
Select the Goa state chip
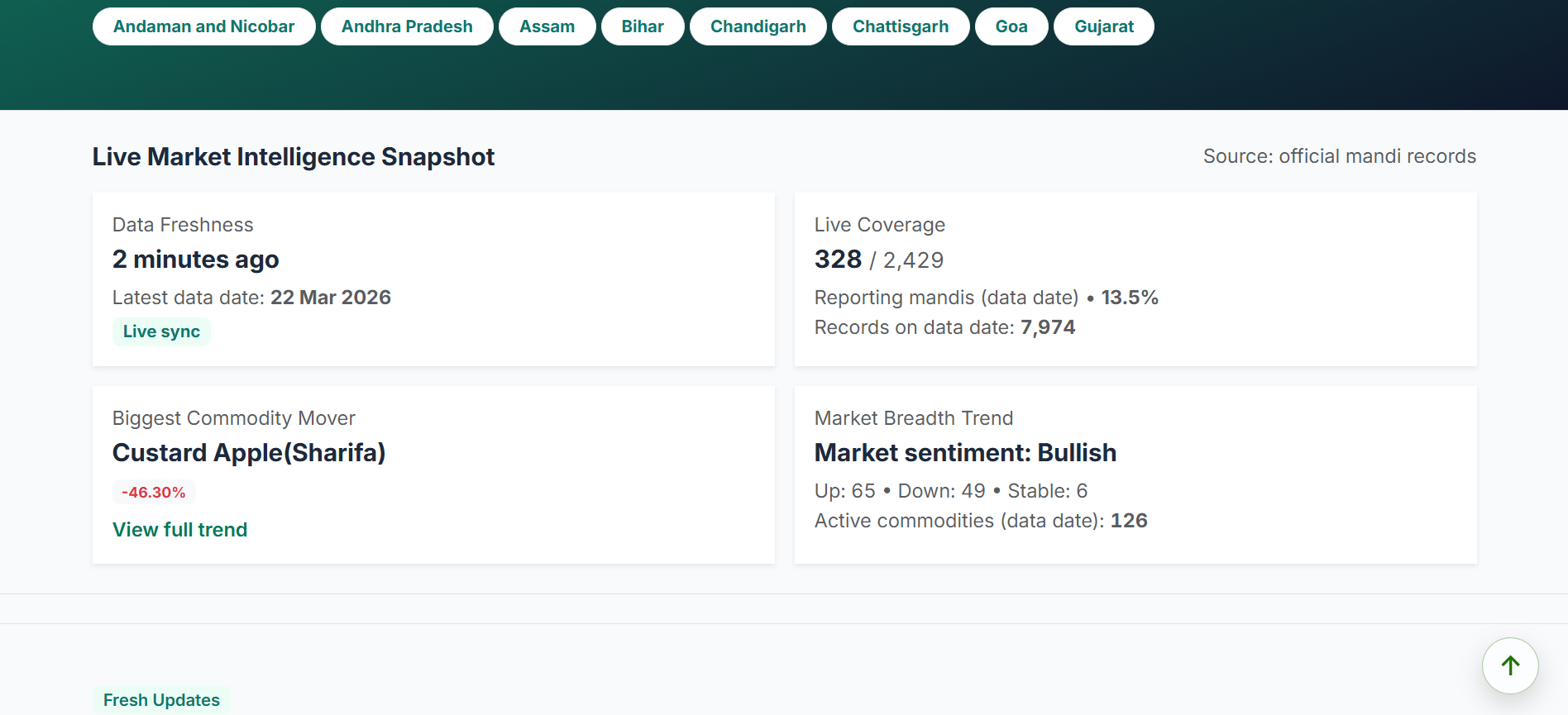tap(1011, 26)
